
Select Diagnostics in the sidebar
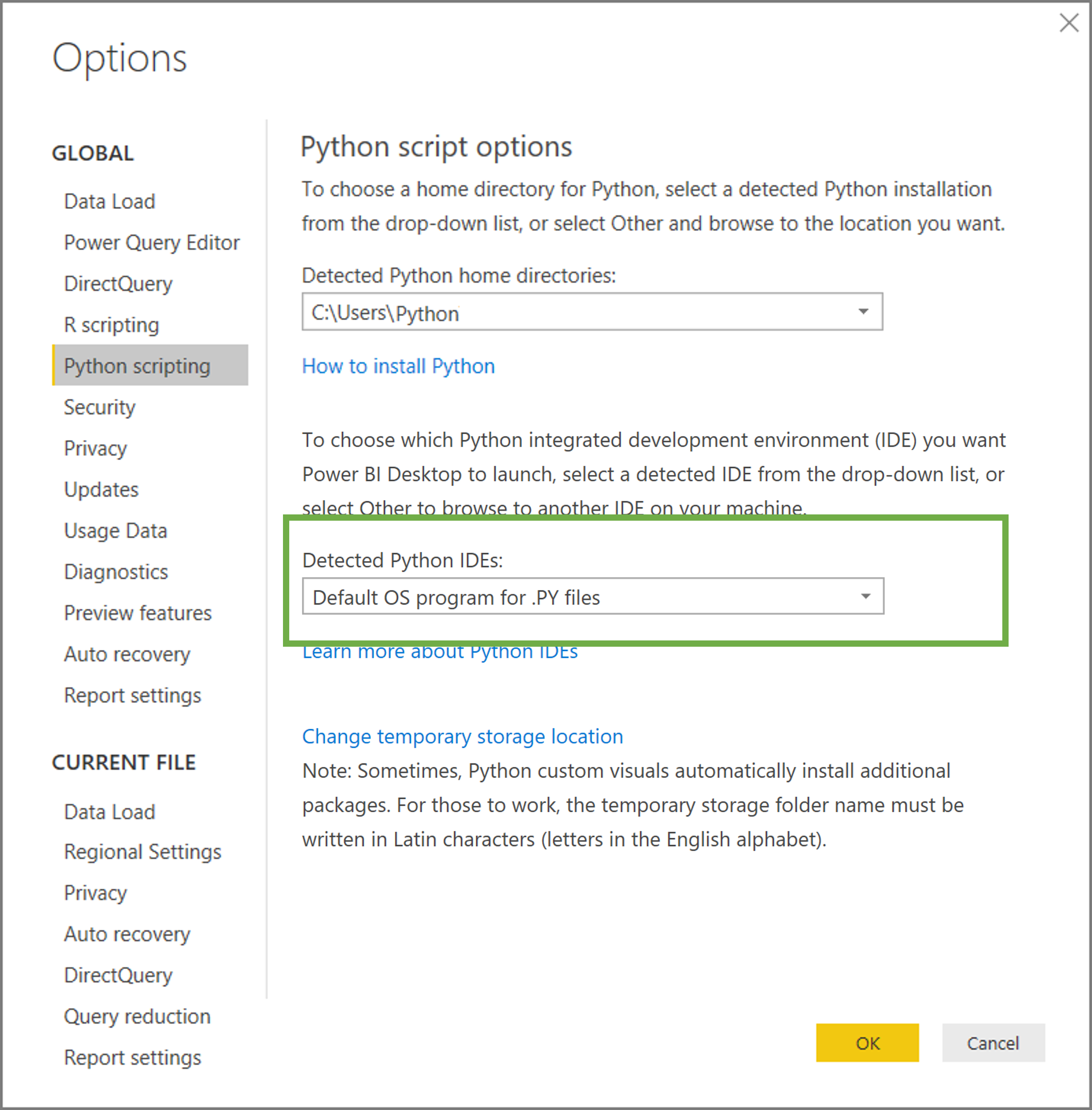pyautogui.click(x=116, y=572)
